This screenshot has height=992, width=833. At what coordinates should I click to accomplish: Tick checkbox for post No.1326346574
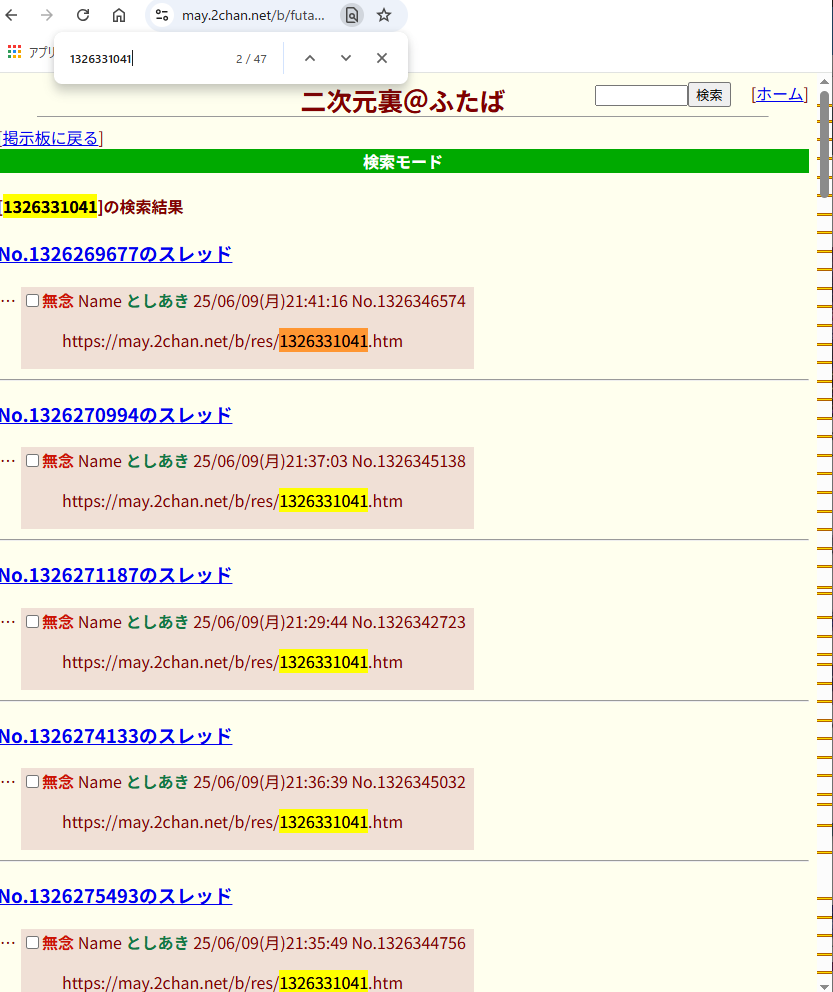point(32,301)
